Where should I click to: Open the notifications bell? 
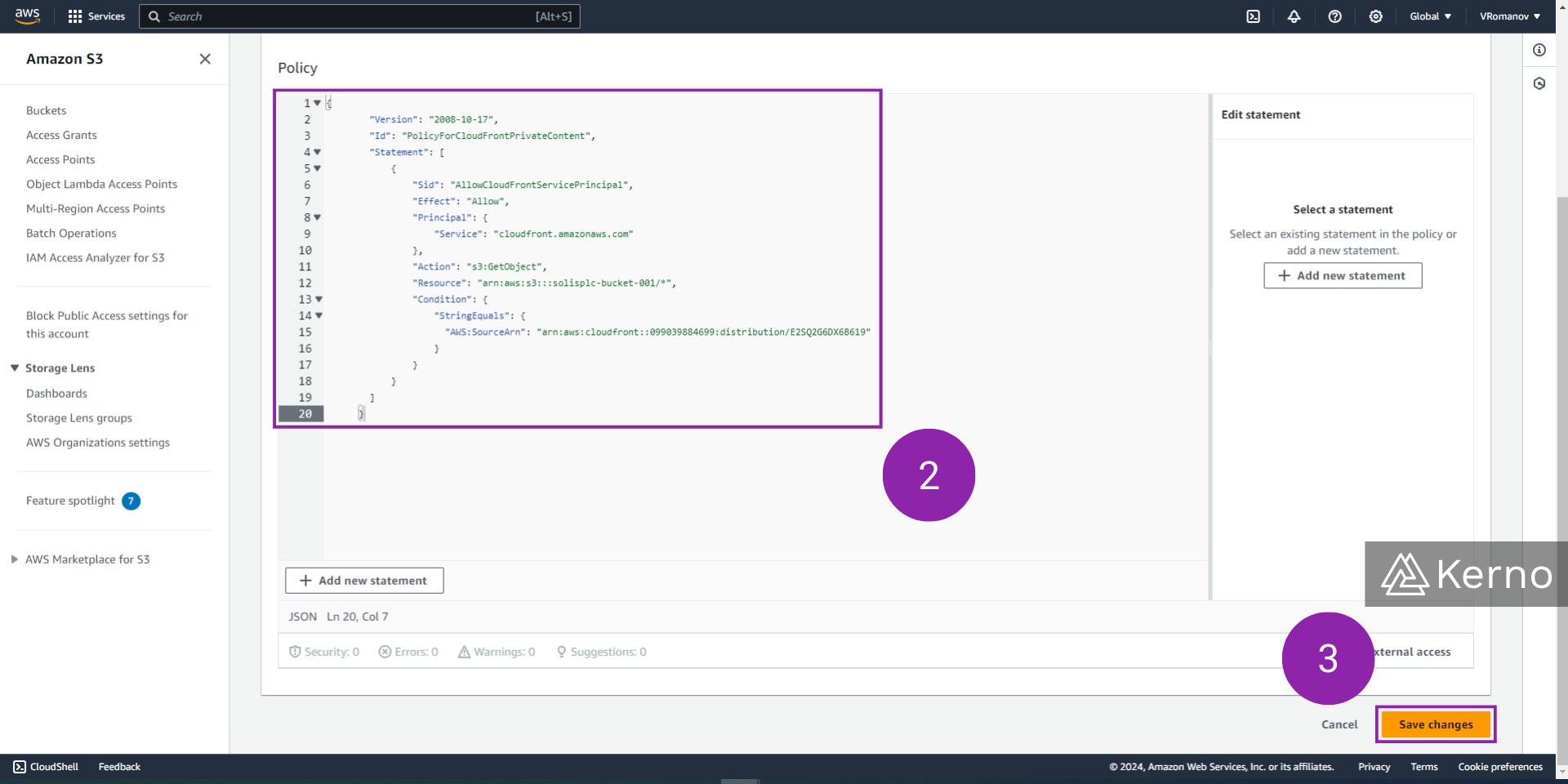coord(1294,16)
